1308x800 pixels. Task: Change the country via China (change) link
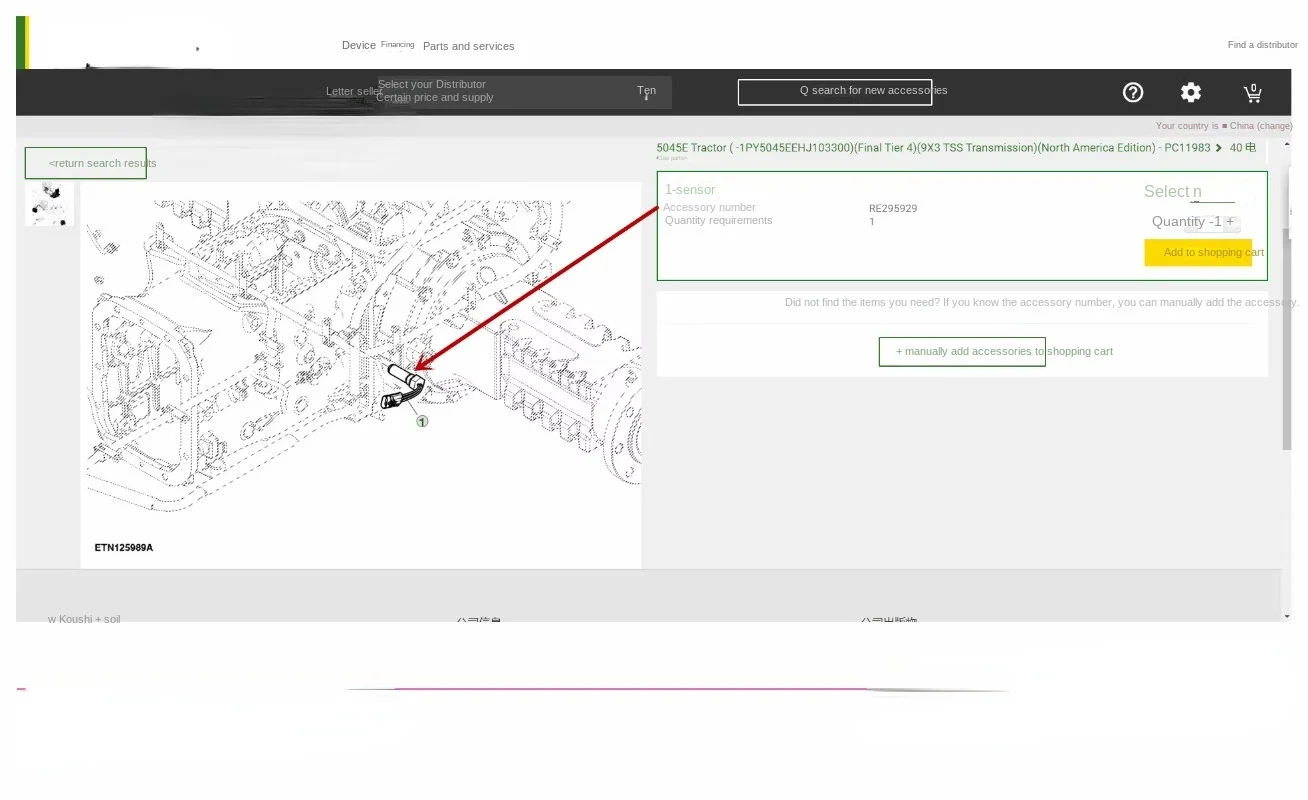point(1261,126)
